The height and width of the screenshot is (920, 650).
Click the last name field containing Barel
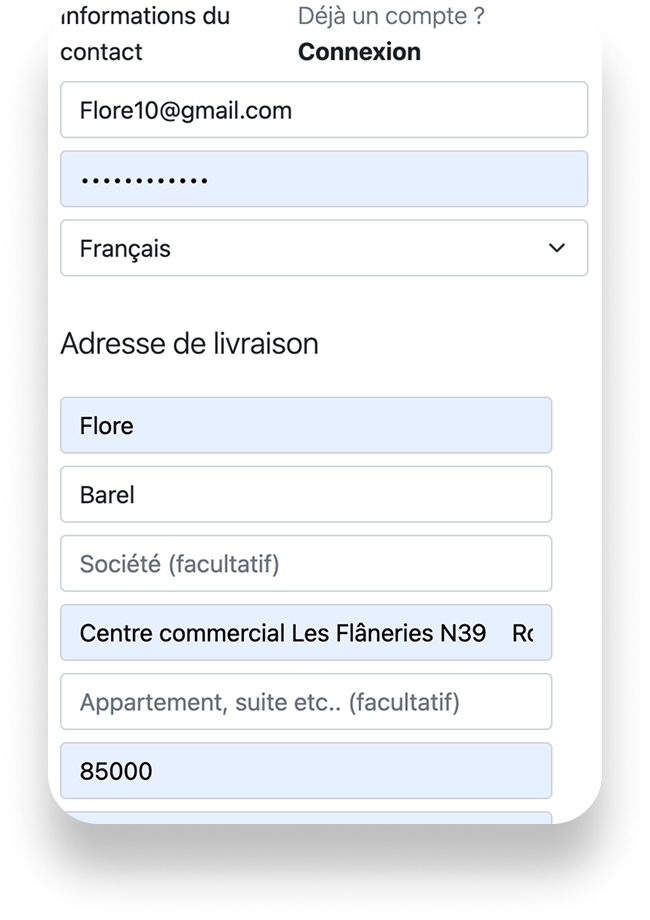click(x=305, y=494)
